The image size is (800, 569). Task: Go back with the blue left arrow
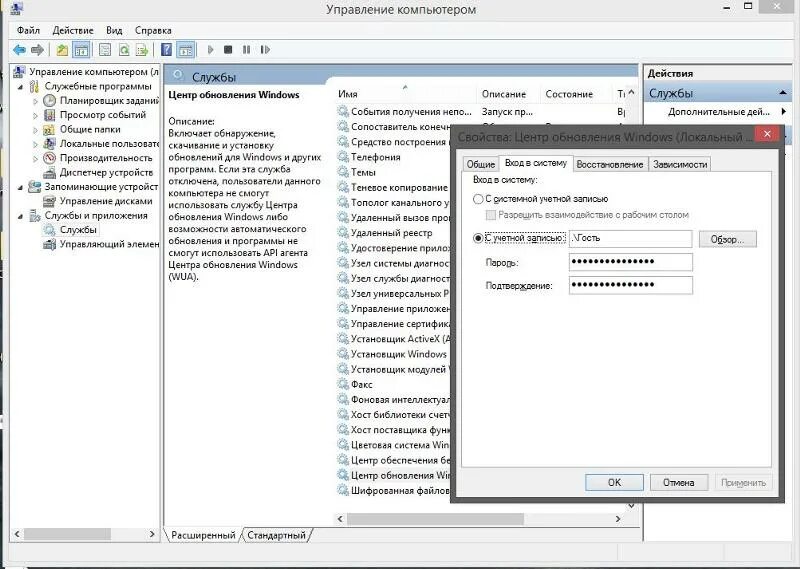[19, 50]
